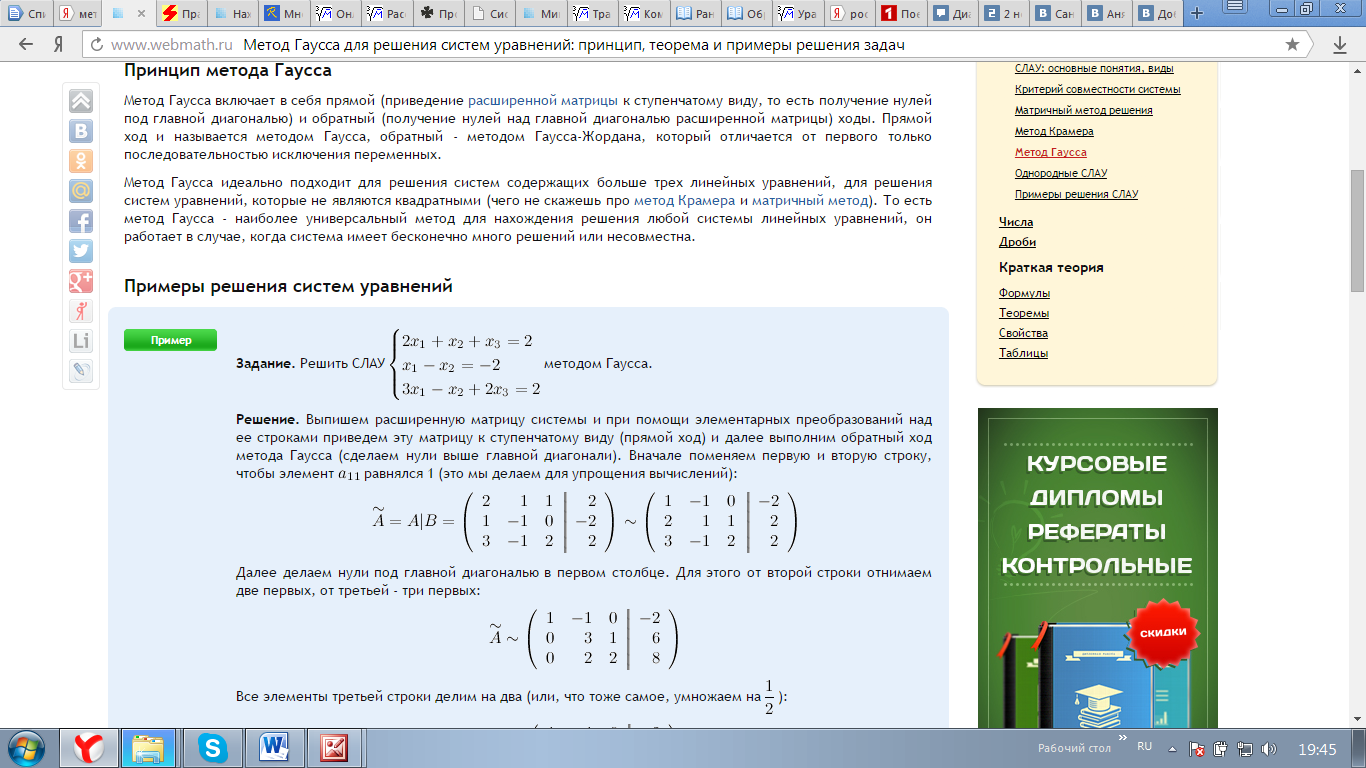Open 'Таблицы' link under Краткая теория
This screenshot has height=768, width=1366.
point(1023,353)
